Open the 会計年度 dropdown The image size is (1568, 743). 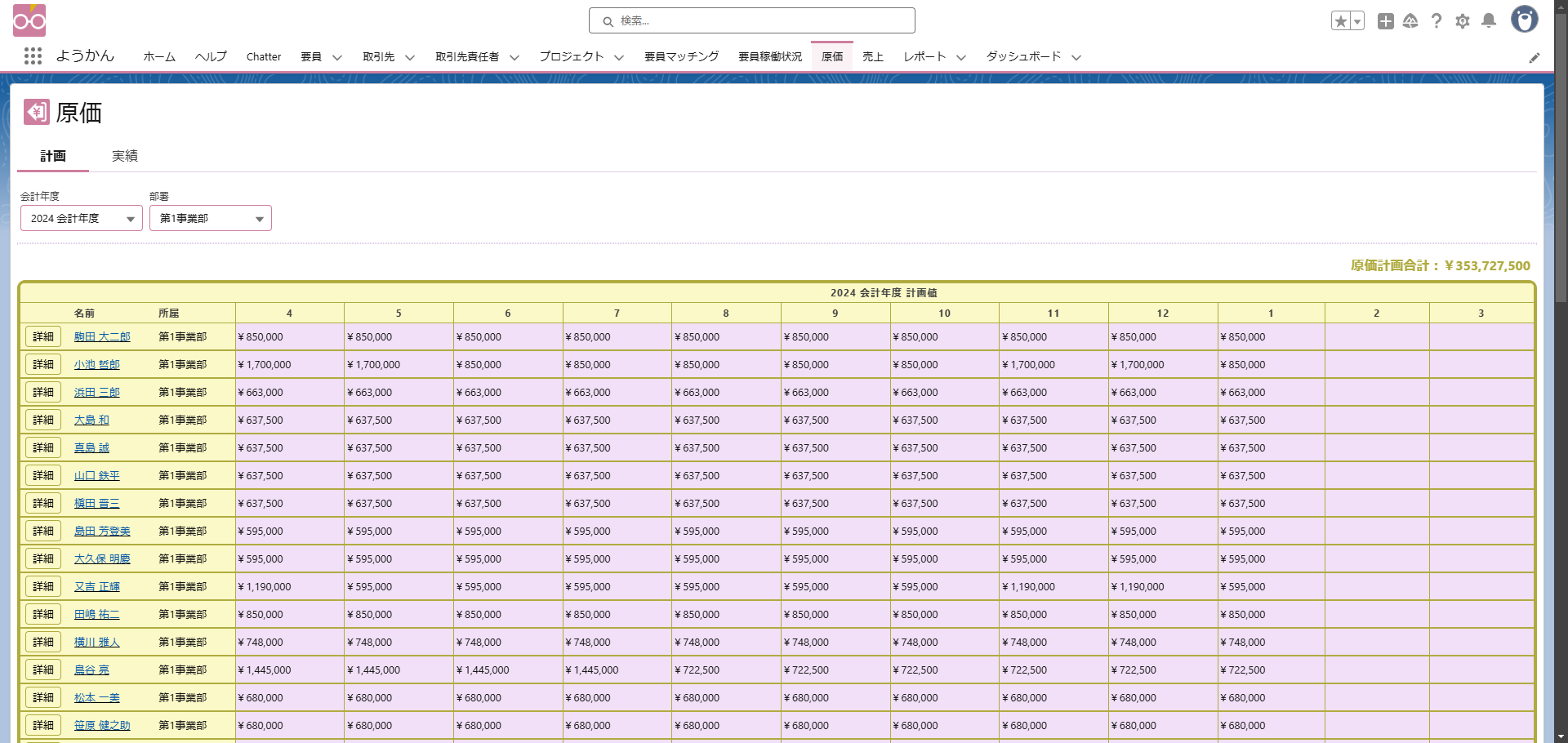82,218
